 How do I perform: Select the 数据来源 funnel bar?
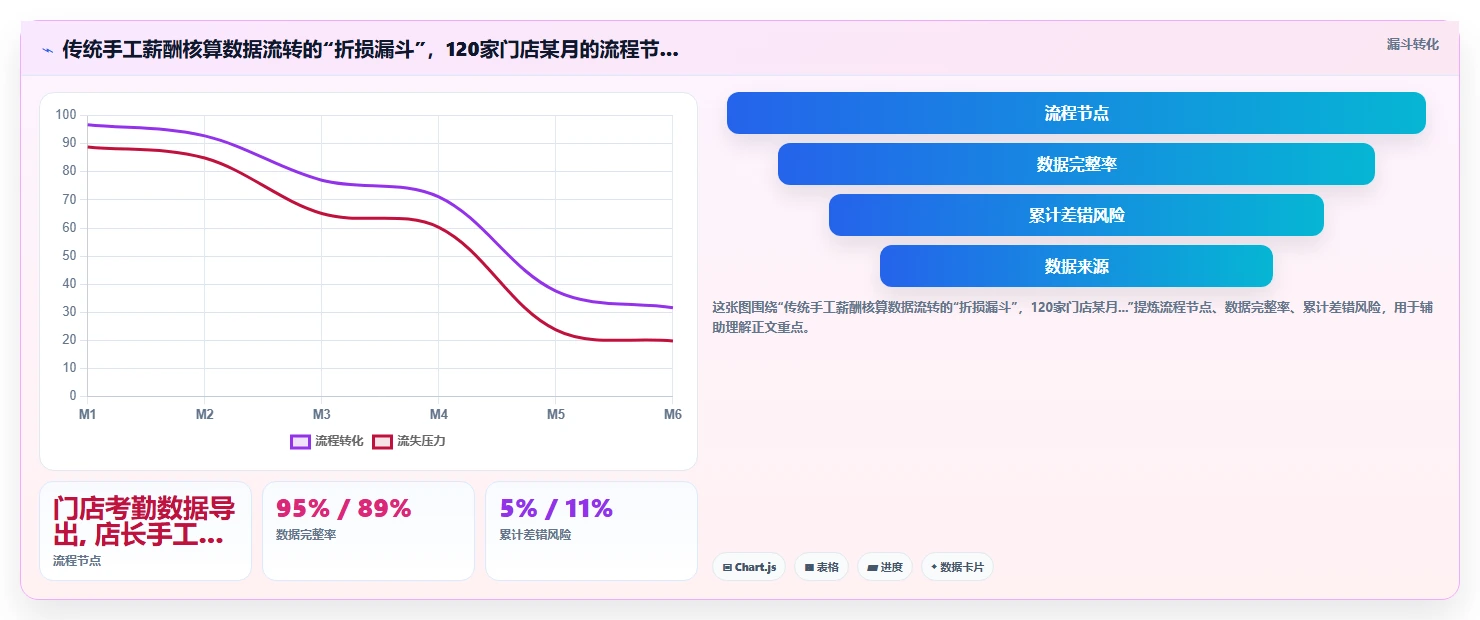tap(1076, 266)
